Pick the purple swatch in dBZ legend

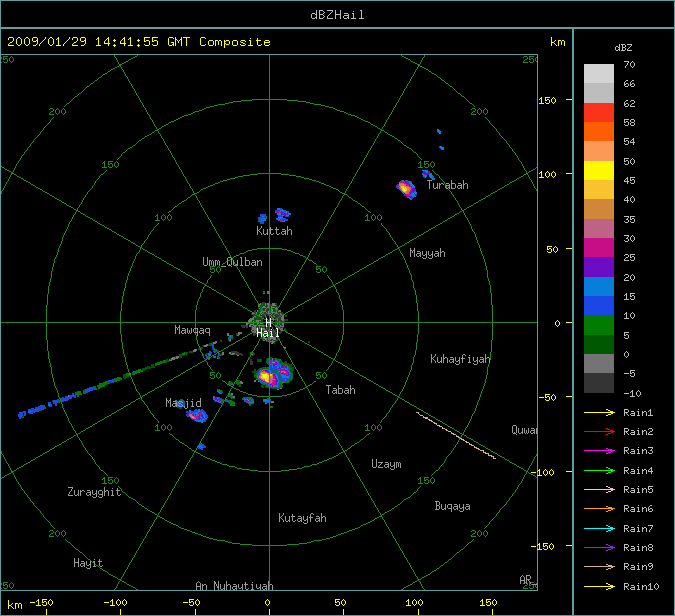(599, 267)
